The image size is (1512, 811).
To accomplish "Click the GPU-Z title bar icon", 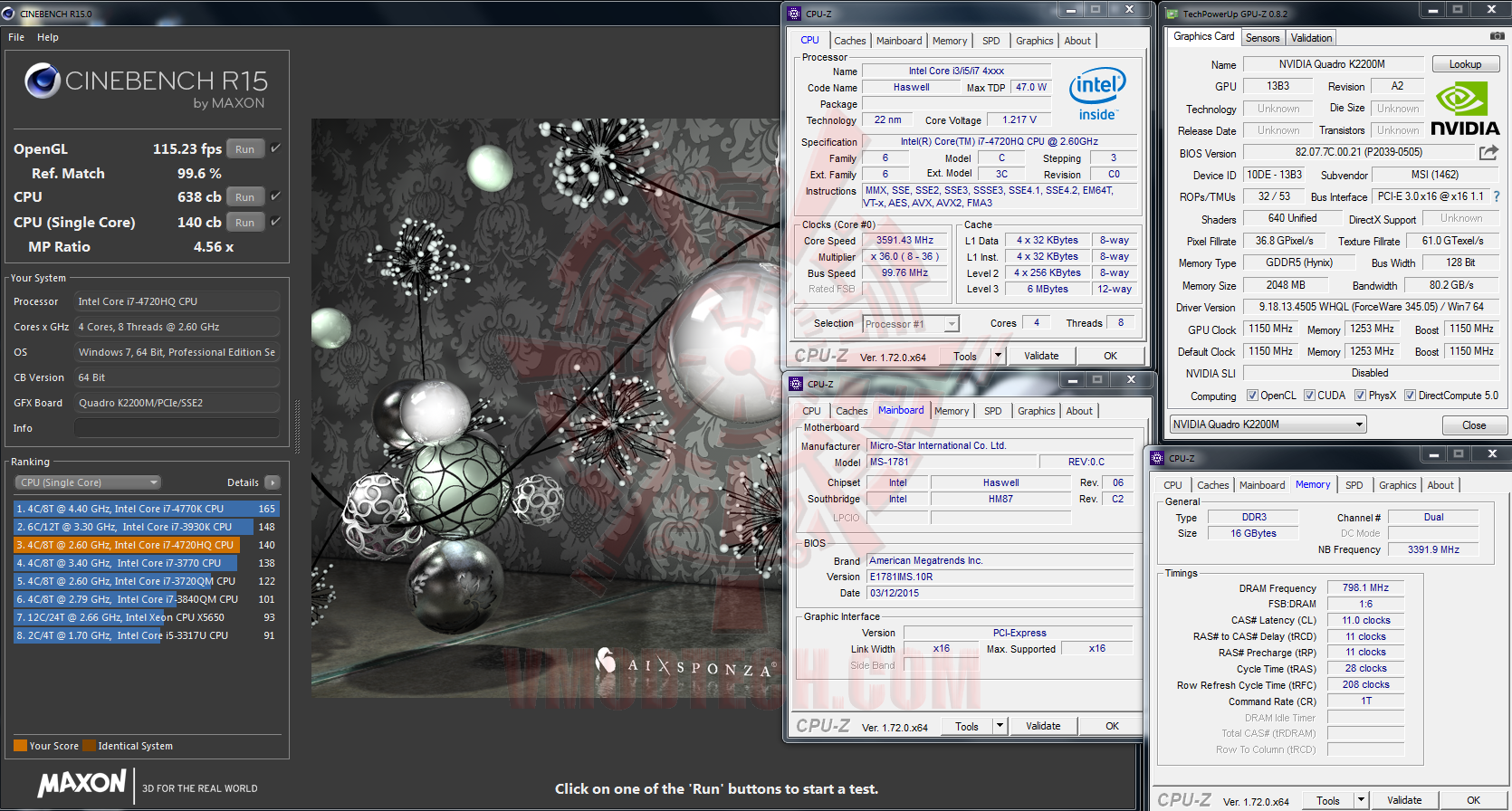I will [1172, 14].
